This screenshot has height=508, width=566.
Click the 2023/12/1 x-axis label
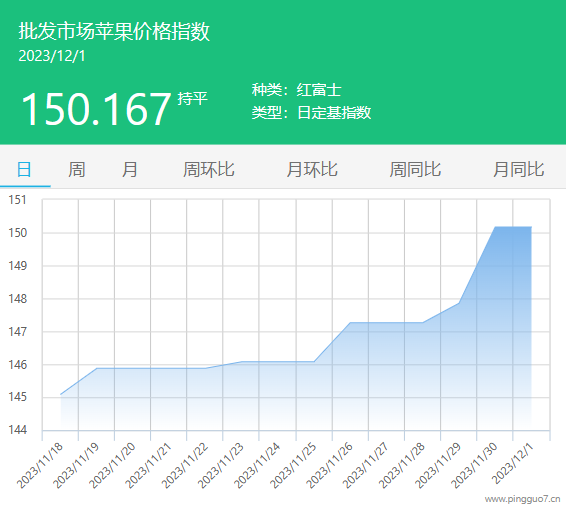click(512, 464)
